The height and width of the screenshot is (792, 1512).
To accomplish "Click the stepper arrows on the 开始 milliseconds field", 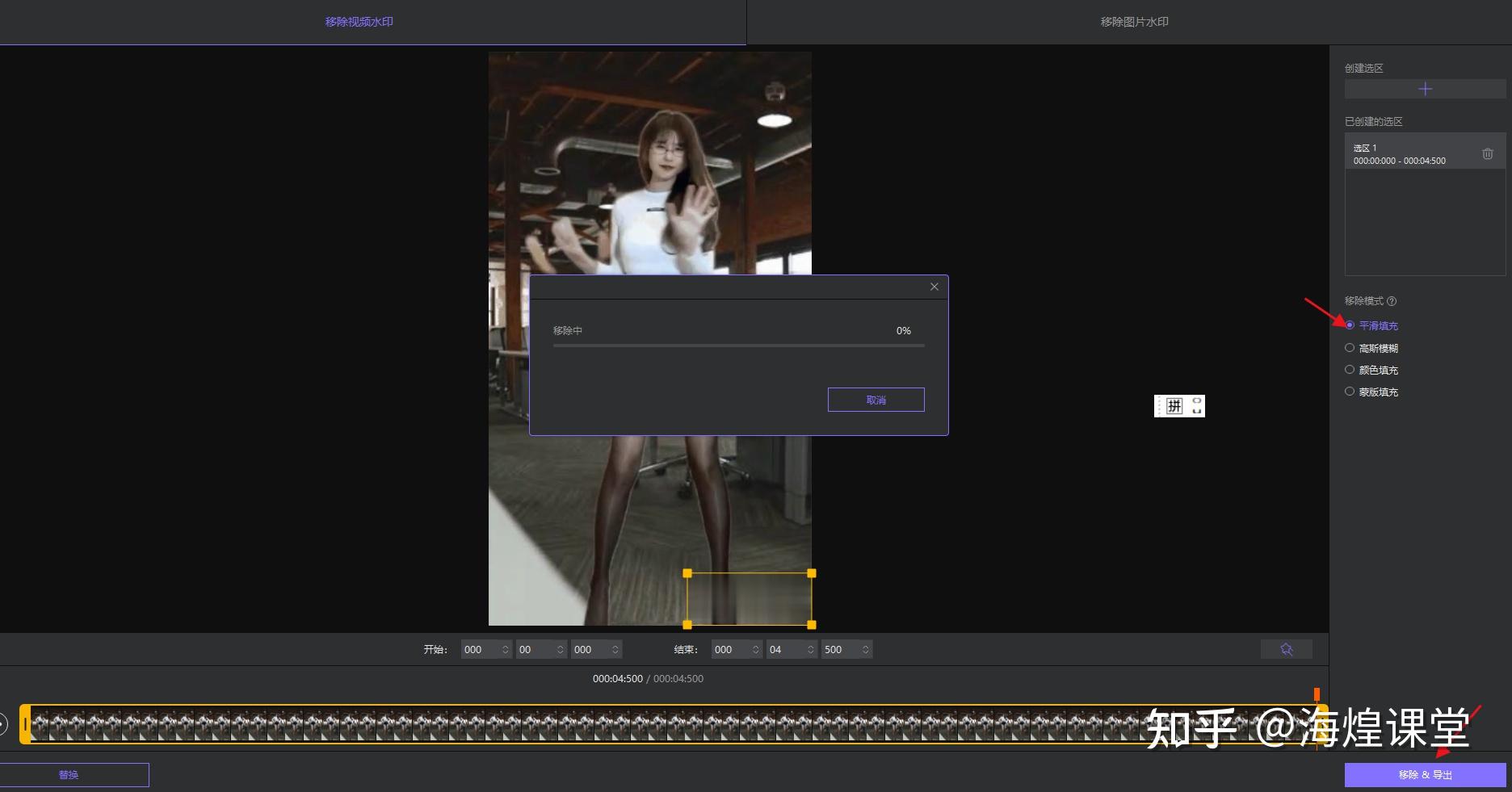I will pyautogui.click(x=615, y=649).
